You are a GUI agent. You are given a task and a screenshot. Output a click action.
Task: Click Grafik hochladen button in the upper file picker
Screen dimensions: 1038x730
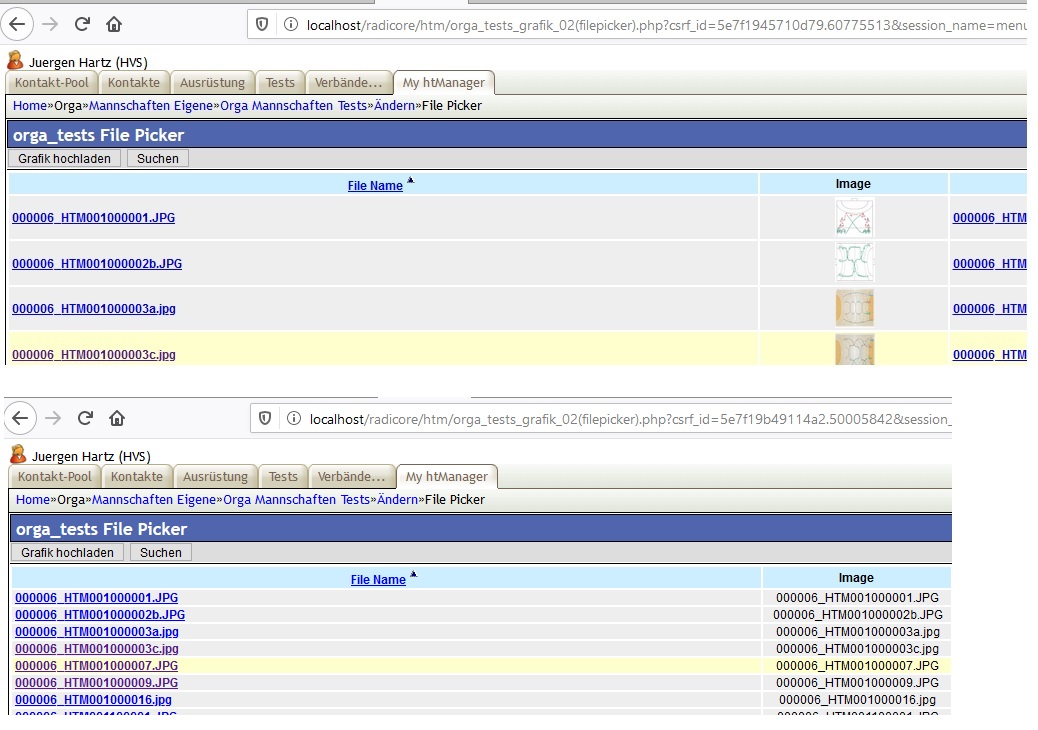tap(65, 158)
